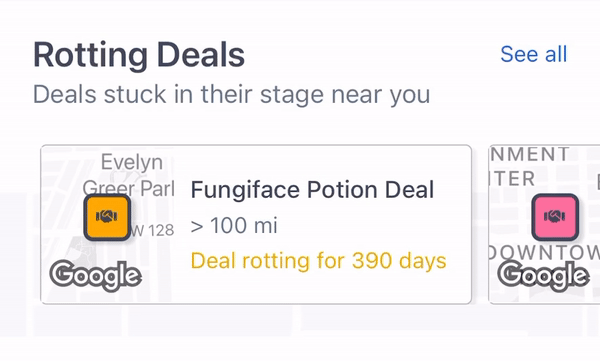Tap the orange handshake deal pin
Image resolution: width=600 pixels, height=363 pixels.
pos(107,217)
